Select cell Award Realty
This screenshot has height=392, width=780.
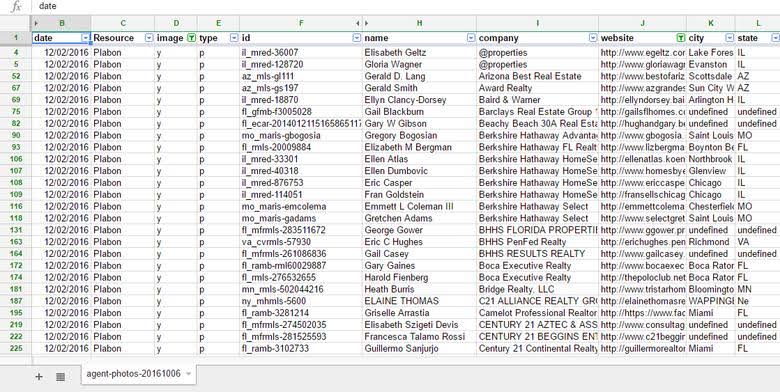click(x=537, y=88)
